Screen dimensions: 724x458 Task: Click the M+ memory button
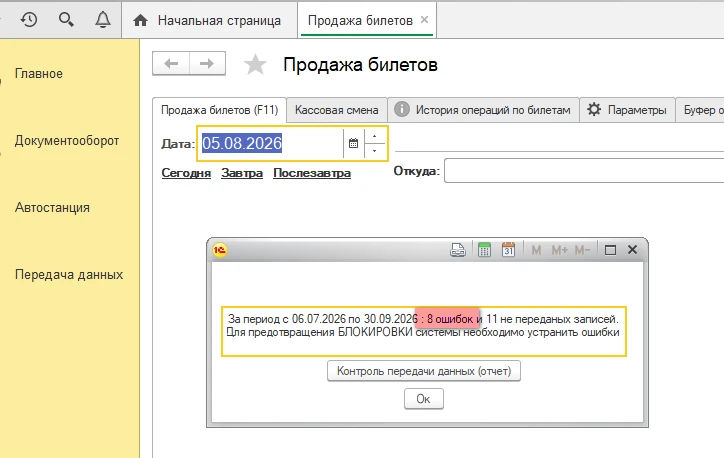[560, 250]
